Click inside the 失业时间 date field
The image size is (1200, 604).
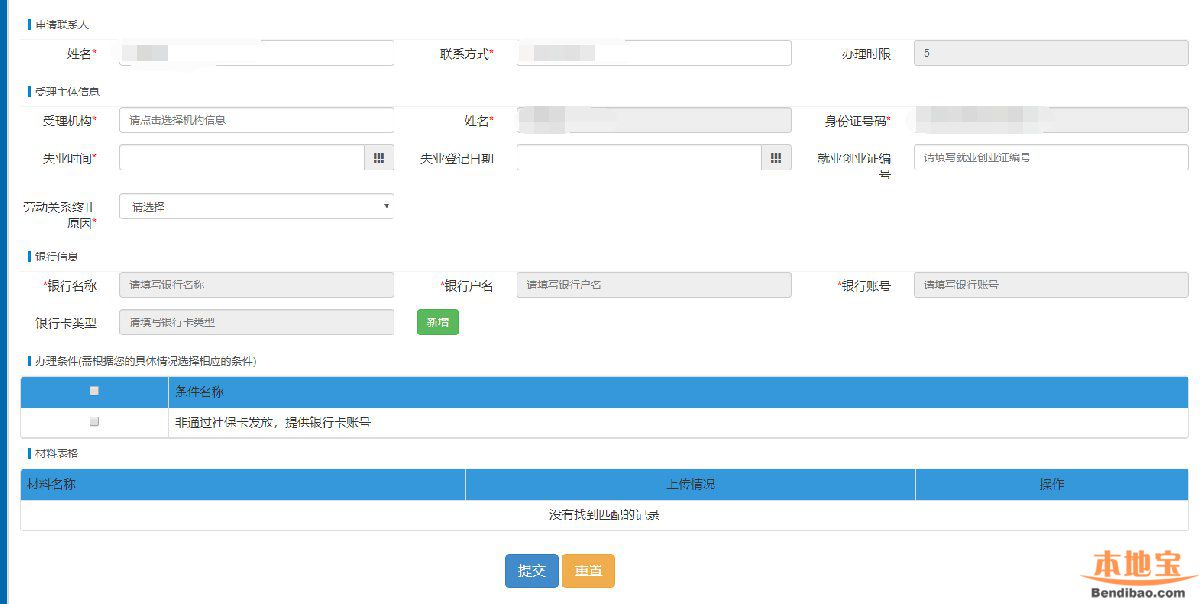click(x=241, y=158)
